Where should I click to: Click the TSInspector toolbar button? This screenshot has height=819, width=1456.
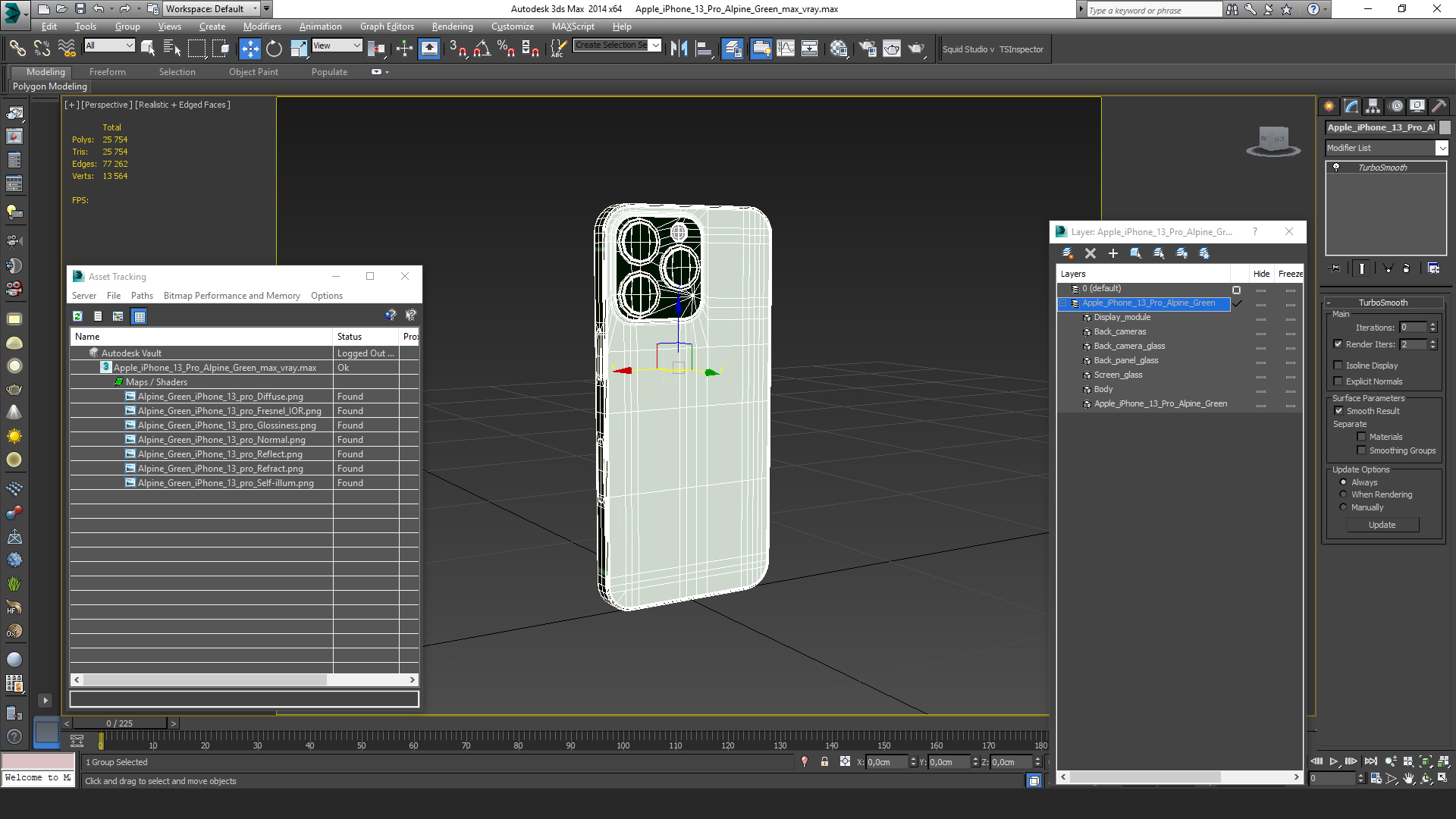click(1021, 49)
